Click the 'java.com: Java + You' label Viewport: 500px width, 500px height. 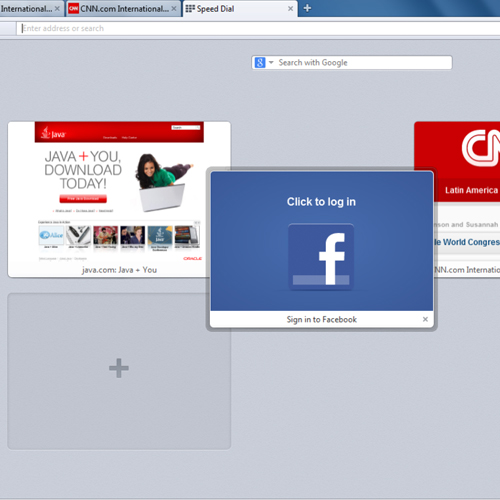119,270
